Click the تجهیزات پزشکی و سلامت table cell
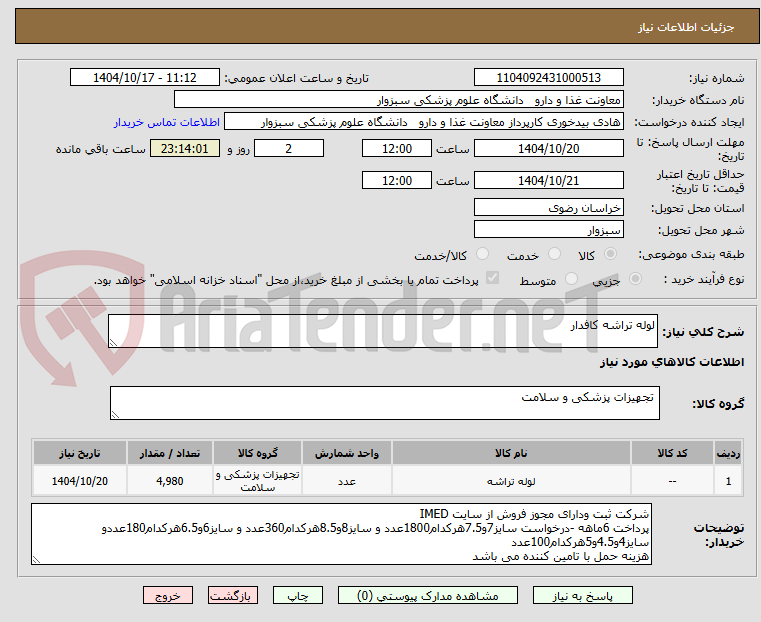The width and height of the screenshot is (761, 622). (x=257, y=481)
